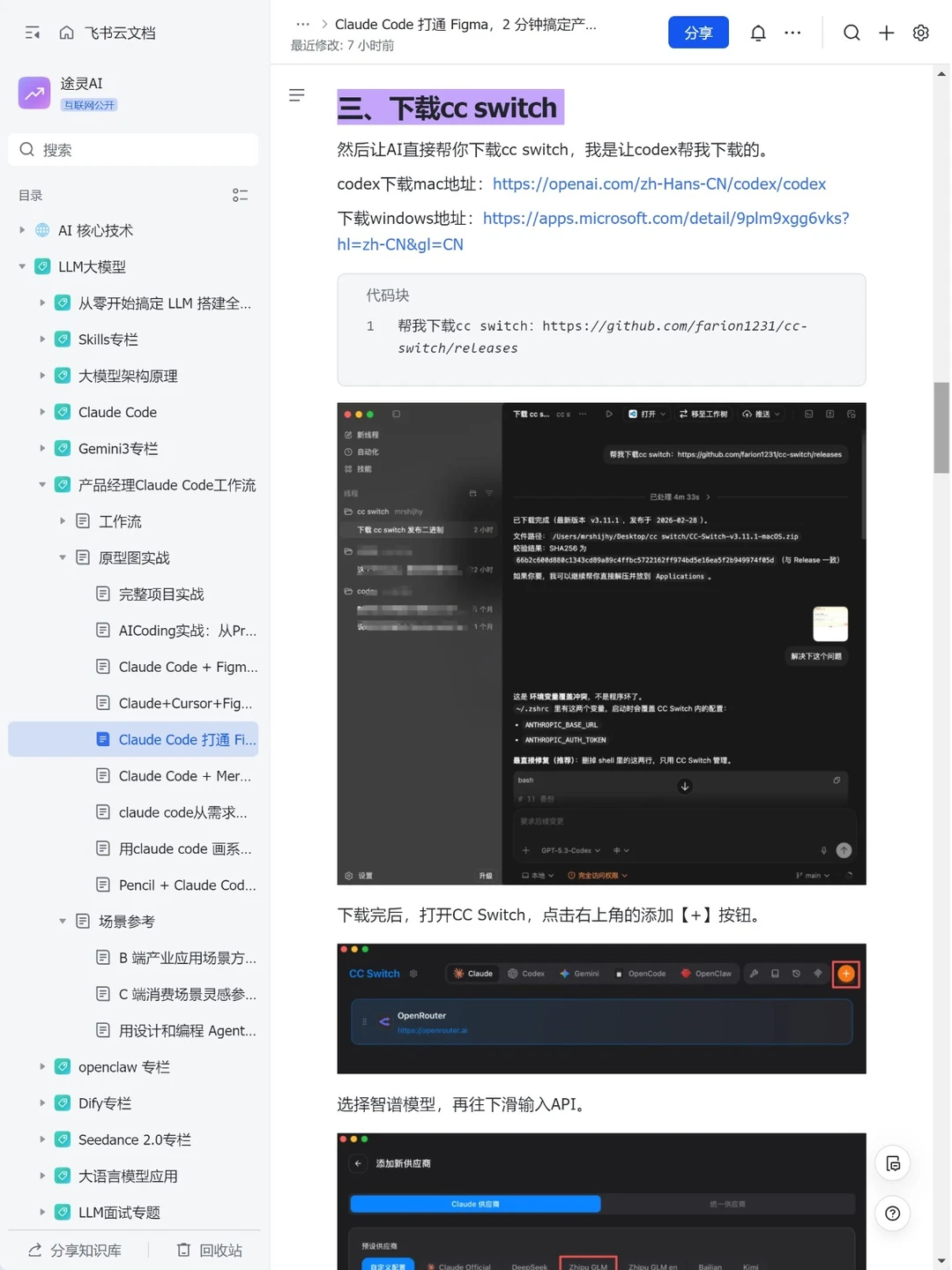This screenshot has height=1270, width=952.
Task: Focus the 搜索 search field
Action: [133, 149]
